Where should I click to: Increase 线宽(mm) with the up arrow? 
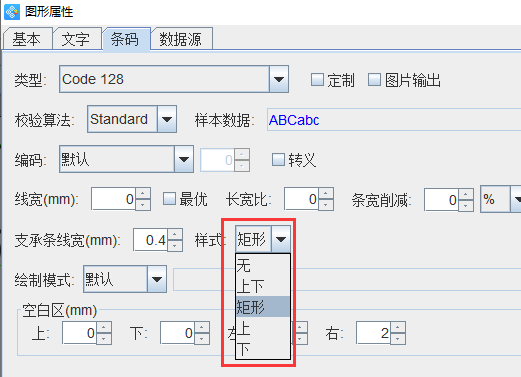(x=143, y=193)
